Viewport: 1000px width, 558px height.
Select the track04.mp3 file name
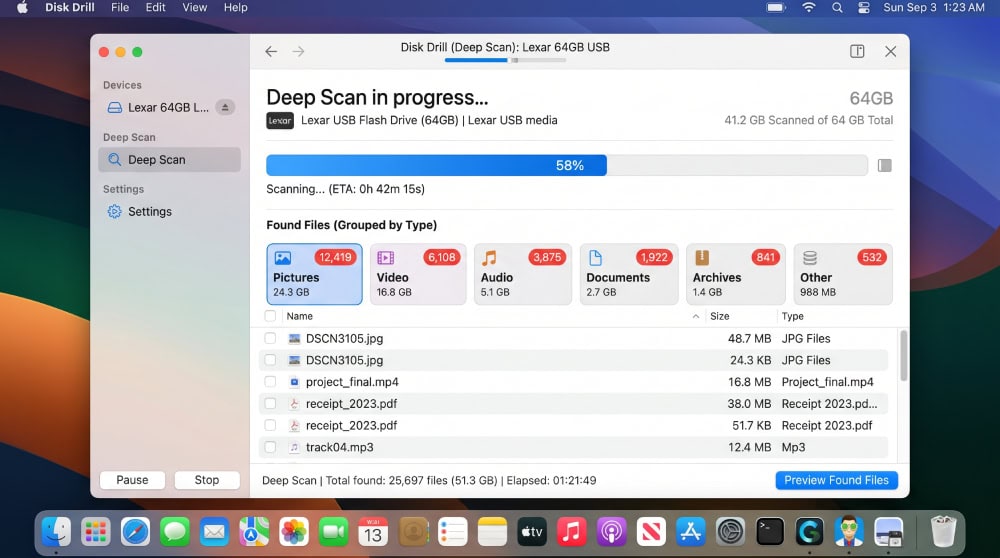339,447
